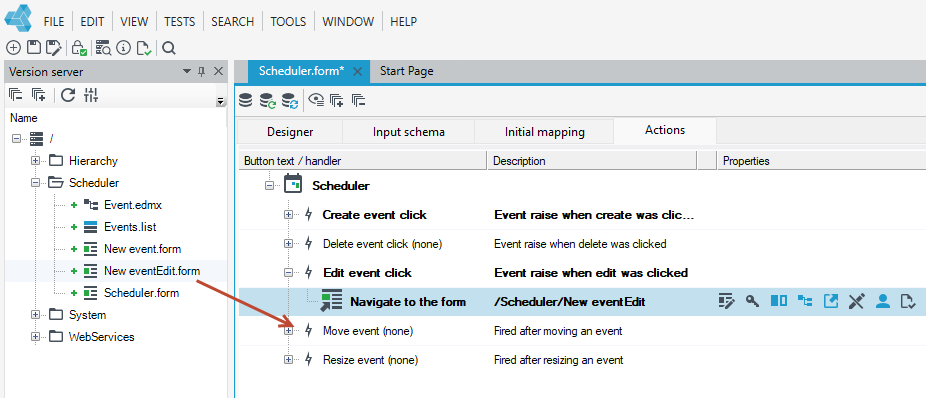Image resolution: width=926 pixels, height=398 pixels.
Task: Click the blue columns layout icon
Action: tap(778, 301)
